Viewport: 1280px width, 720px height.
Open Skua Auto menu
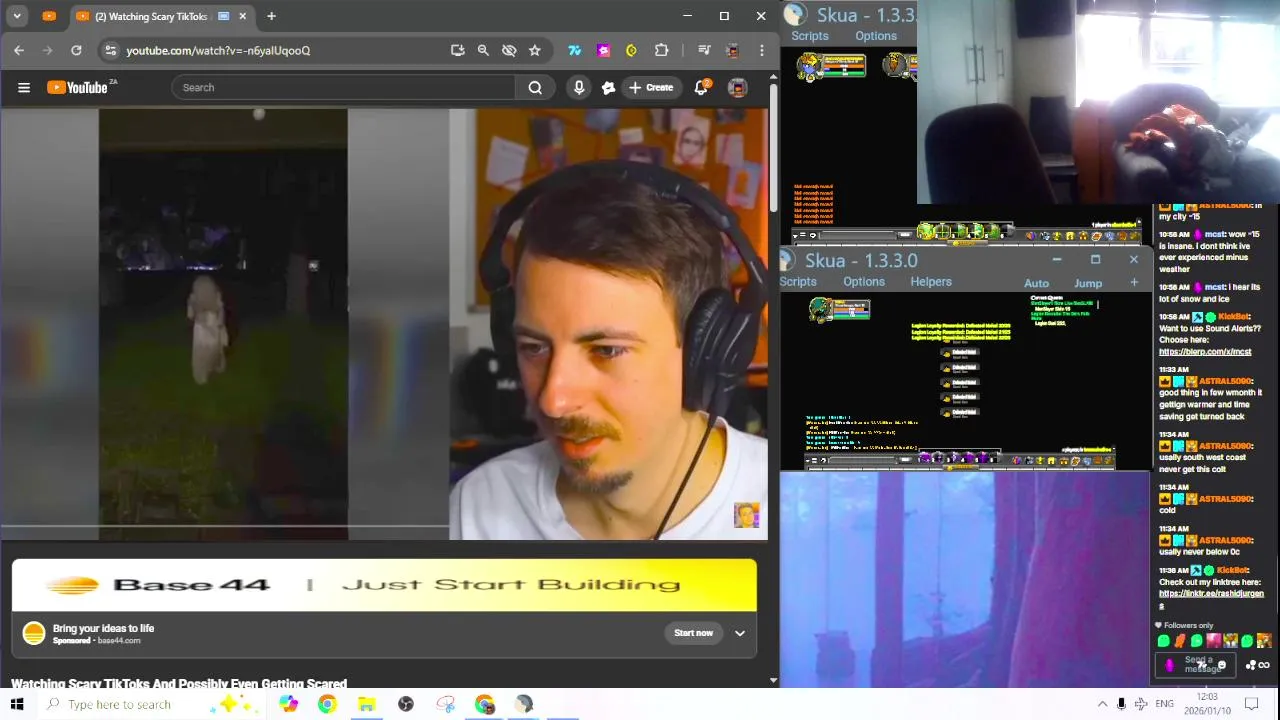1037,283
